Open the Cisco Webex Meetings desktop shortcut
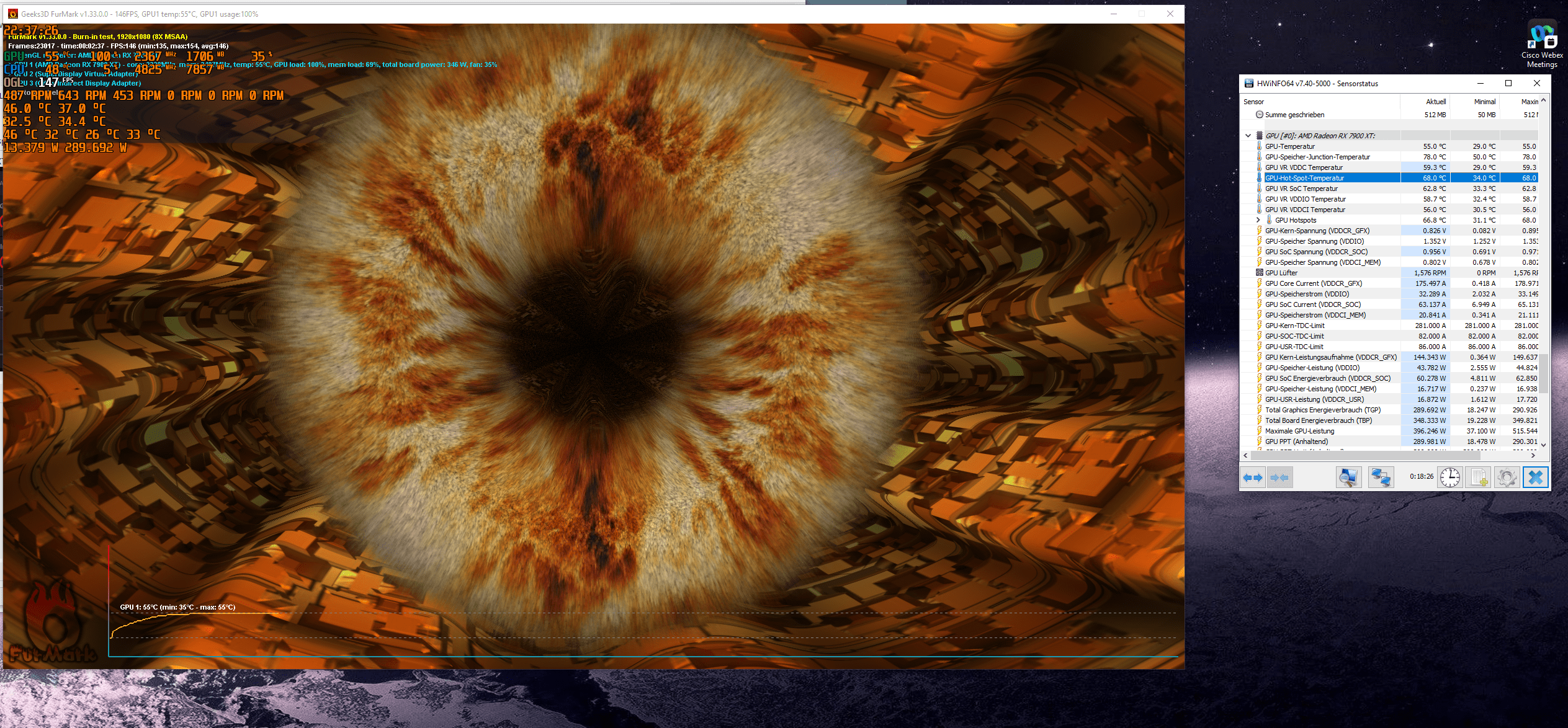The image size is (1568, 728). click(1542, 43)
